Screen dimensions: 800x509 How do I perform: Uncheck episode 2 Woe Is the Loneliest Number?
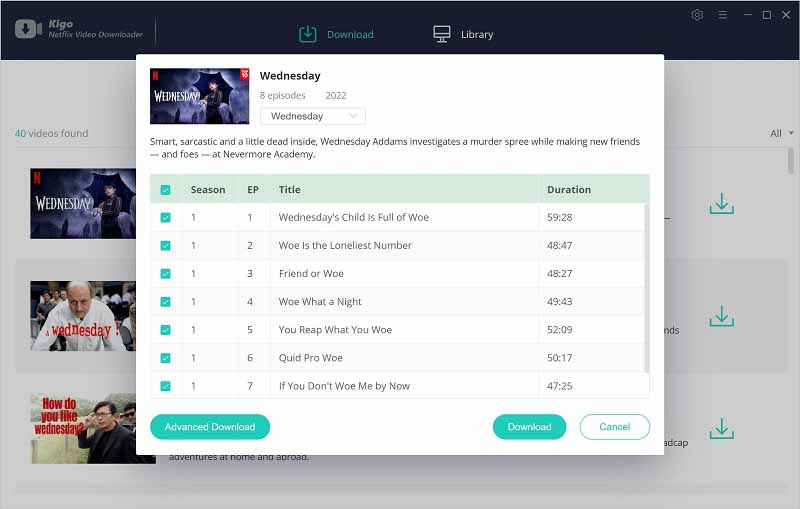[x=165, y=245]
